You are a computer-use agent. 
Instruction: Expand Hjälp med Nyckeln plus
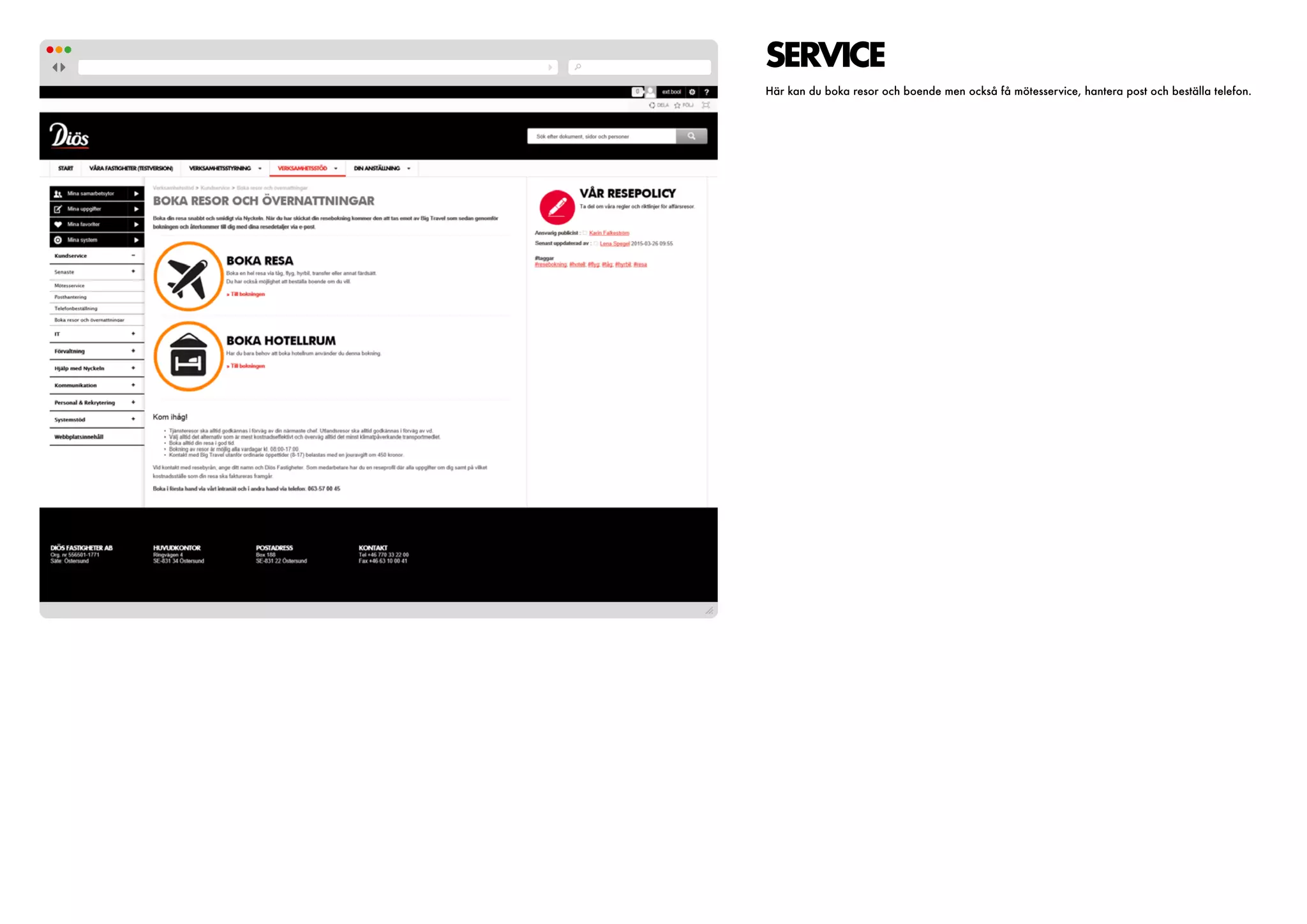coord(133,368)
